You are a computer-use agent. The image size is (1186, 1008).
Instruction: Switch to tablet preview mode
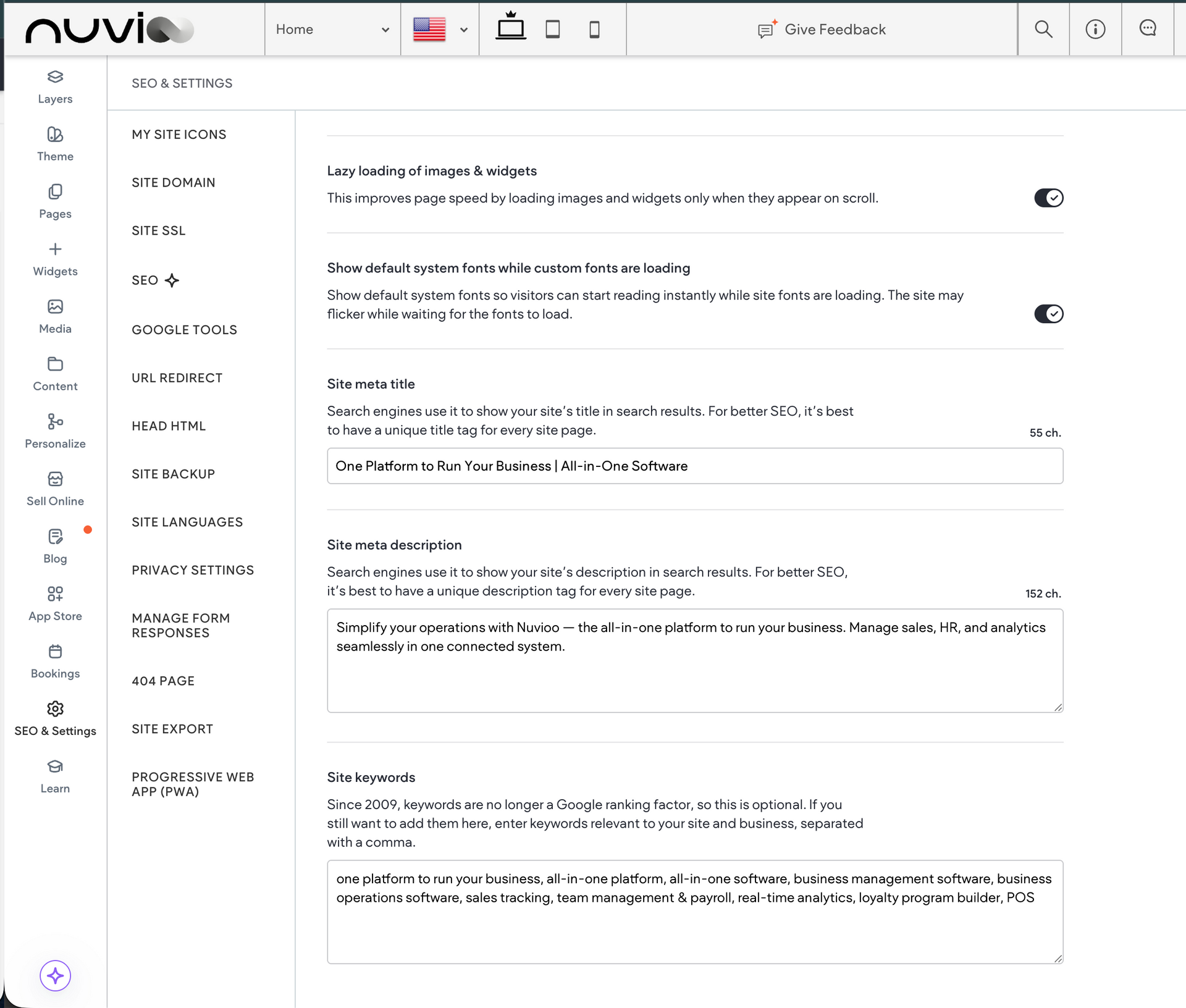click(x=553, y=28)
